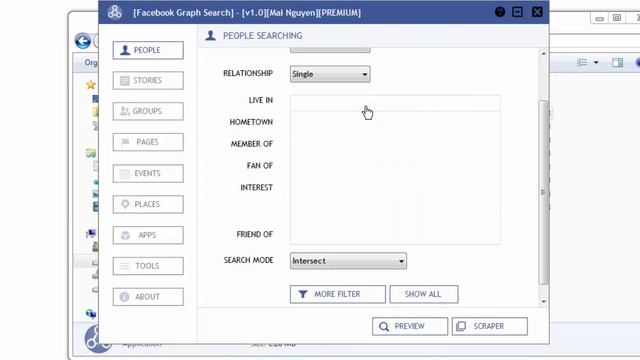Close the Facebook Graph Search window

tap(537, 12)
